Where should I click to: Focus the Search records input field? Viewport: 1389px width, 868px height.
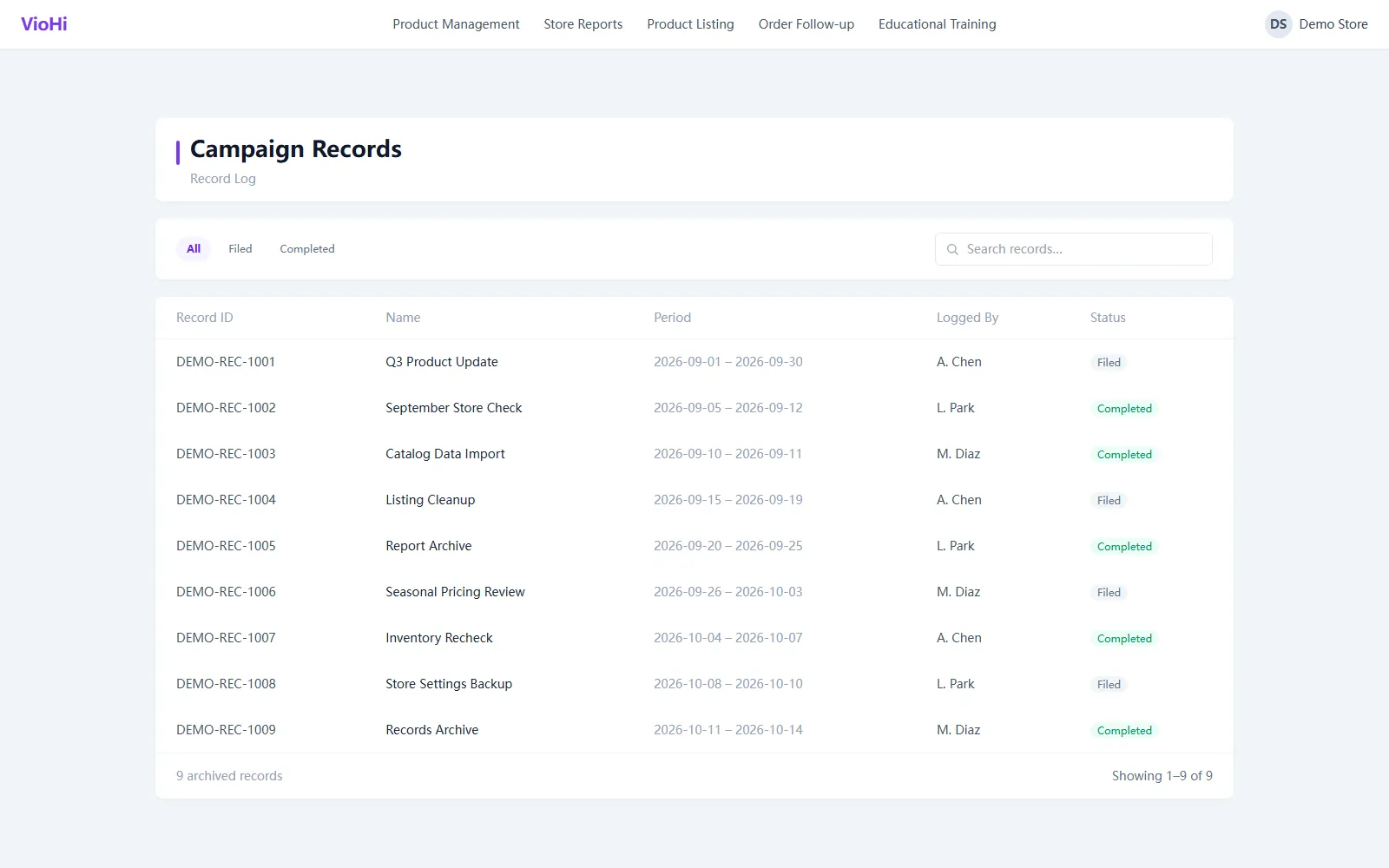[1074, 249]
